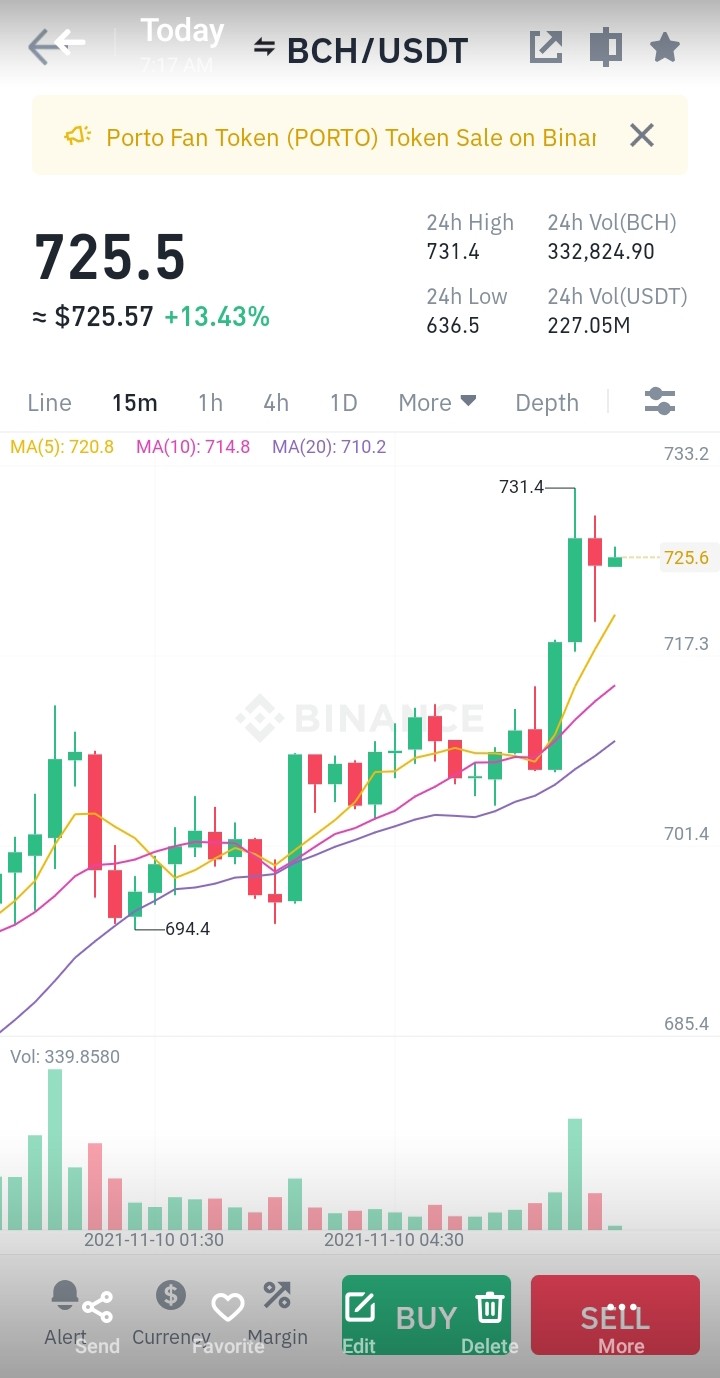Tap the green BUY button
The height and width of the screenshot is (1378, 720).
[x=426, y=1316]
